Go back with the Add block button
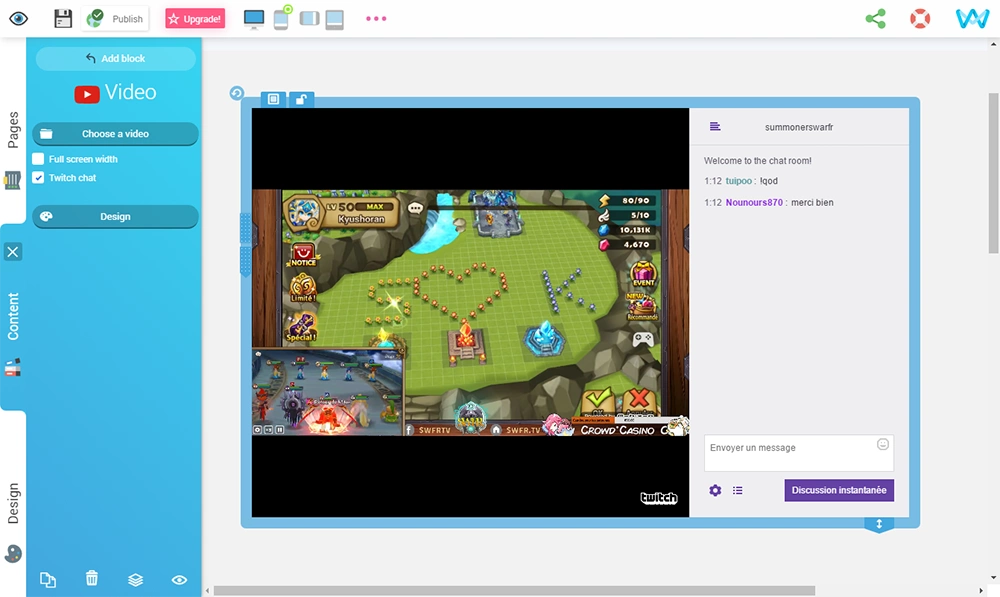This screenshot has height=597, width=1000. pos(115,58)
